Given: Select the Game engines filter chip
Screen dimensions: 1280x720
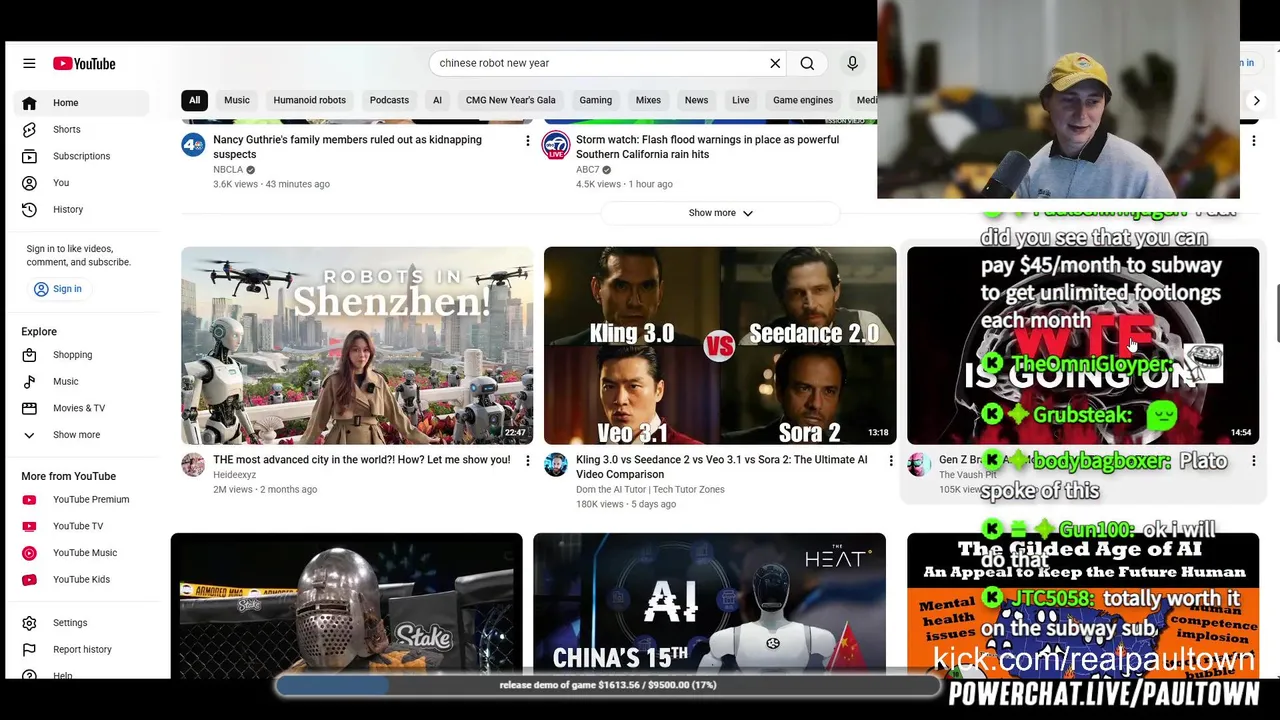Looking at the screenshot, I should click(803, 100).
